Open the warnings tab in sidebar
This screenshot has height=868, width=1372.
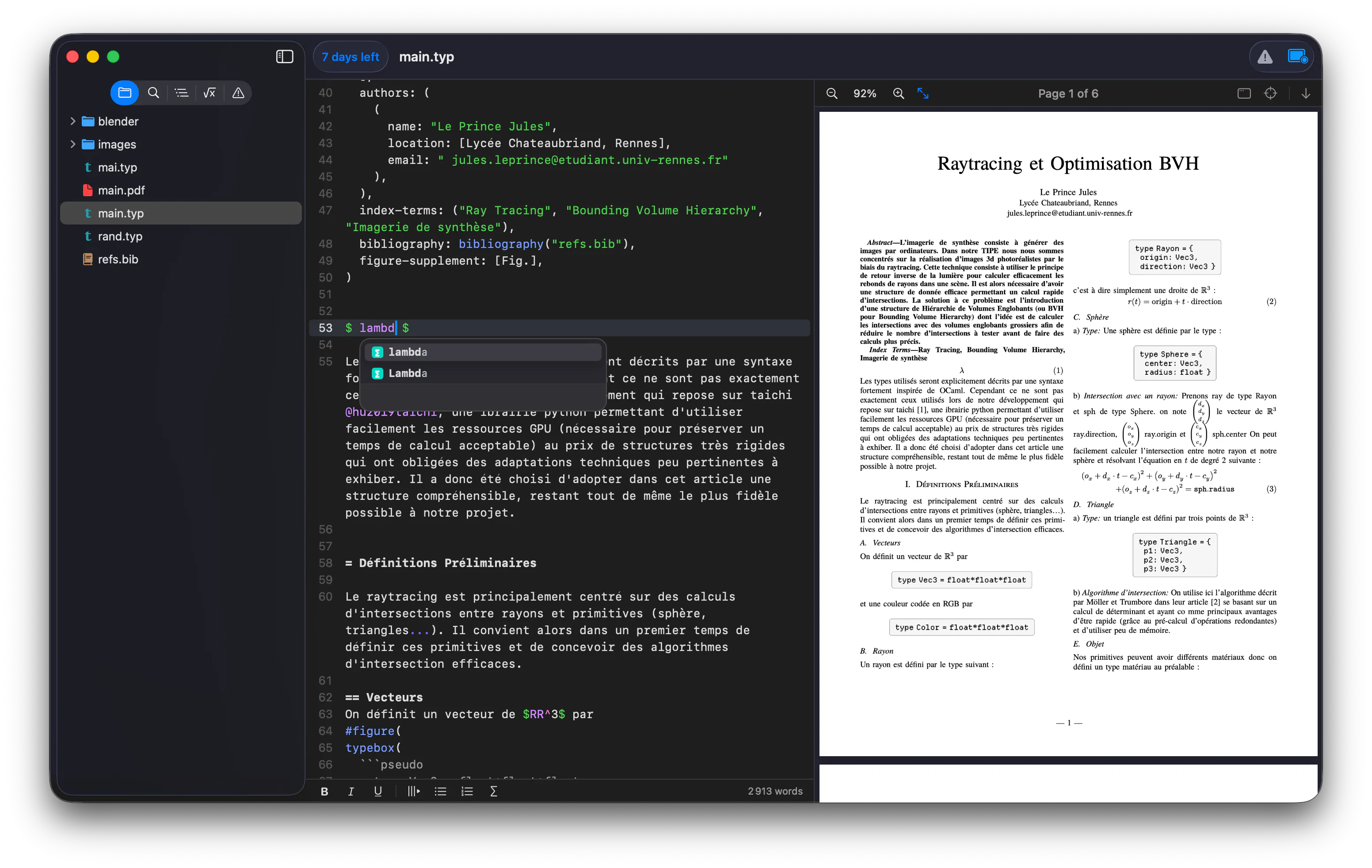tap(238, 93)
